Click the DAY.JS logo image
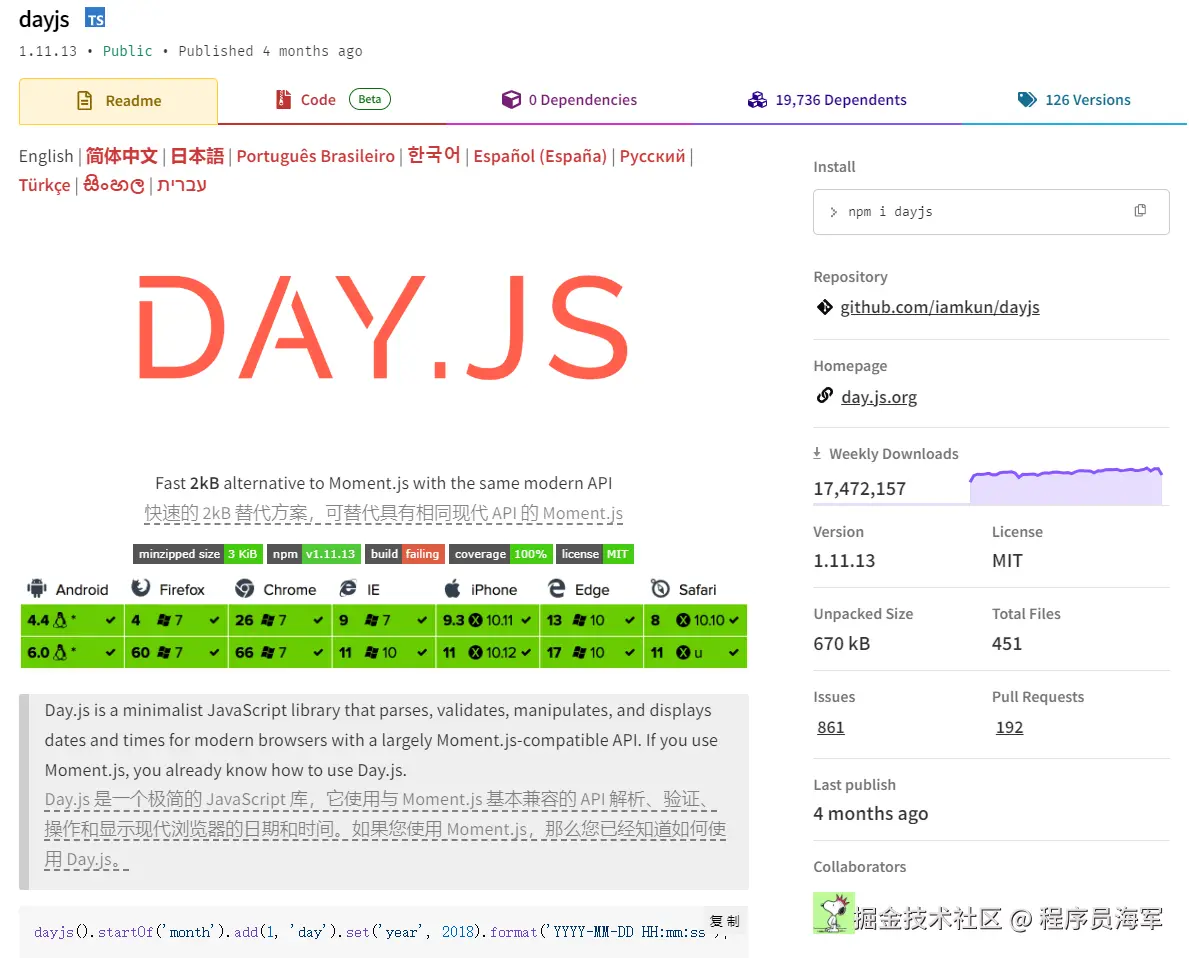This screenshot has height=958, width=1189. click(383, 327)
